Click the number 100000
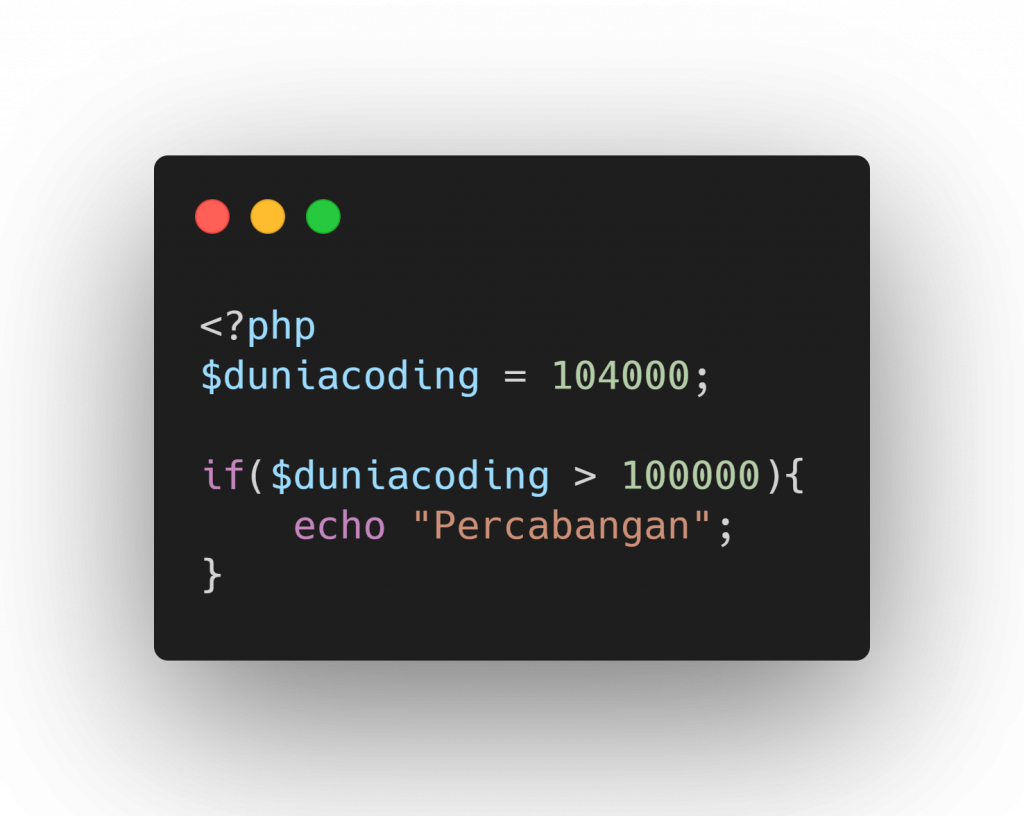 (x=691, y=475)
